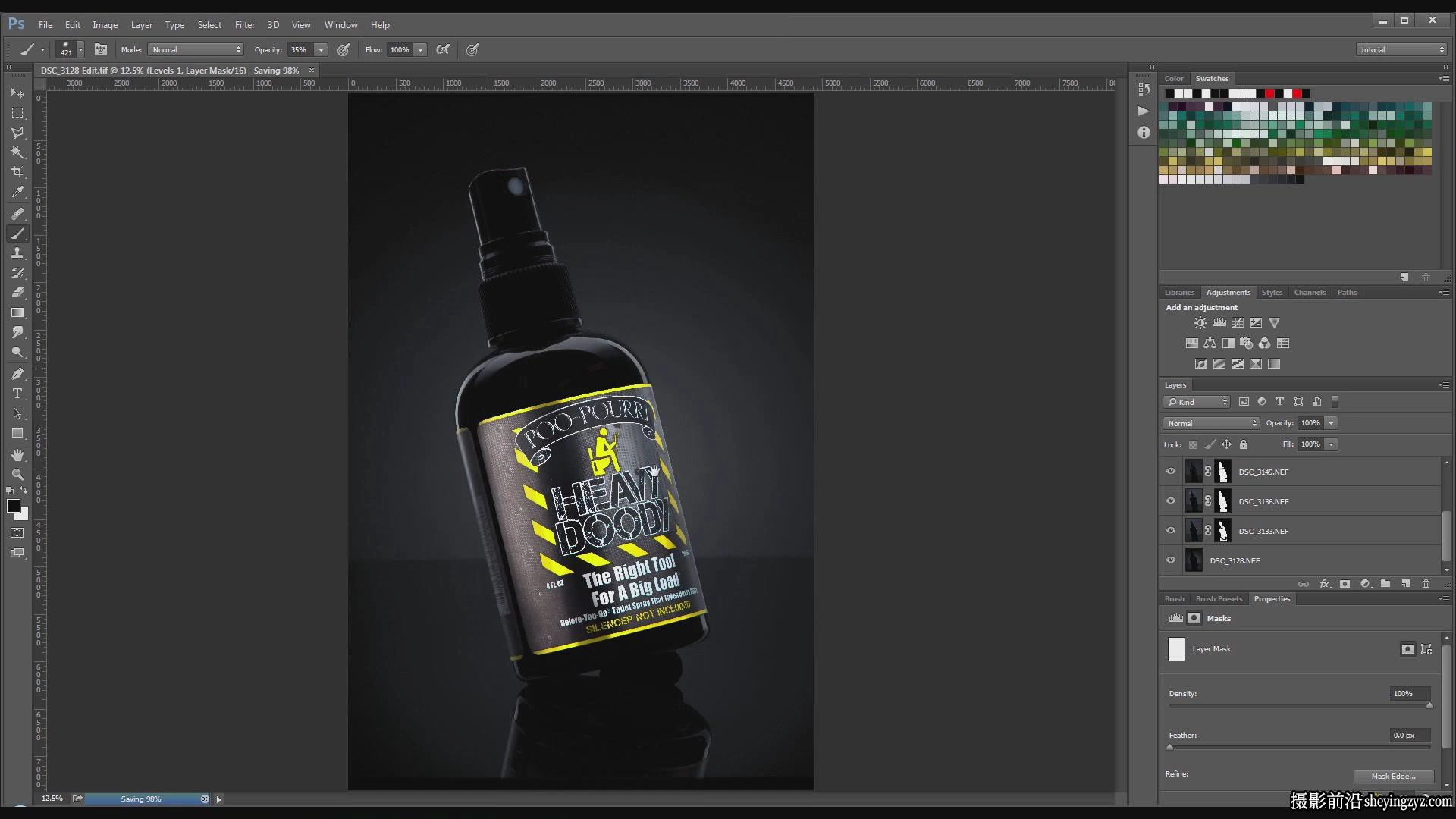Cancel the Saving progress

tap(205, 799)
